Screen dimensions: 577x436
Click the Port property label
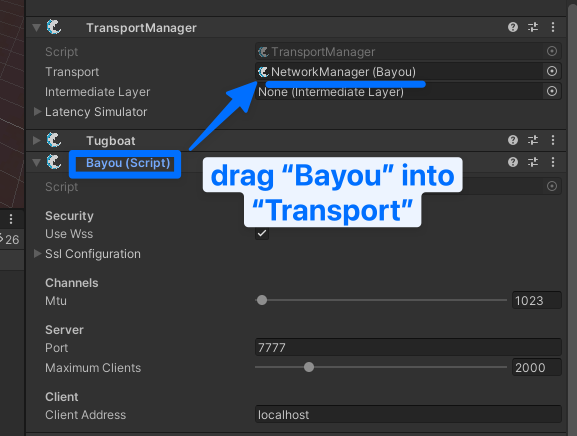tap(57, 348)
